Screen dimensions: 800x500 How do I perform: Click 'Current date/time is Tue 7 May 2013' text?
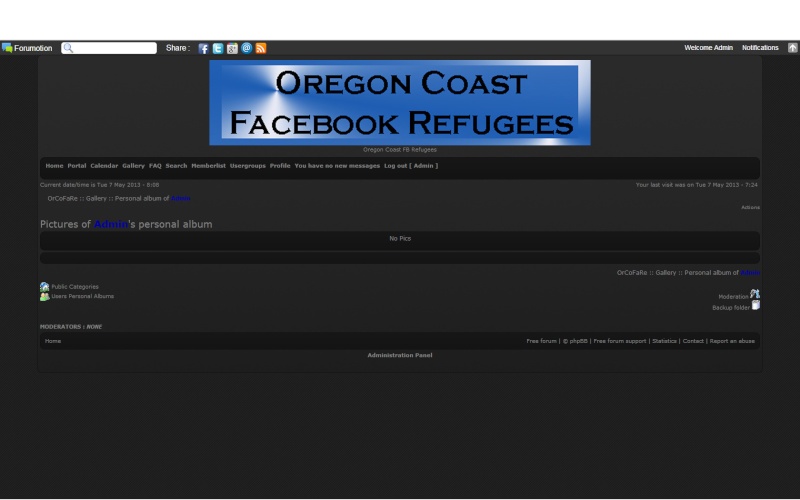pyautogui.click(x=99, y=185)
